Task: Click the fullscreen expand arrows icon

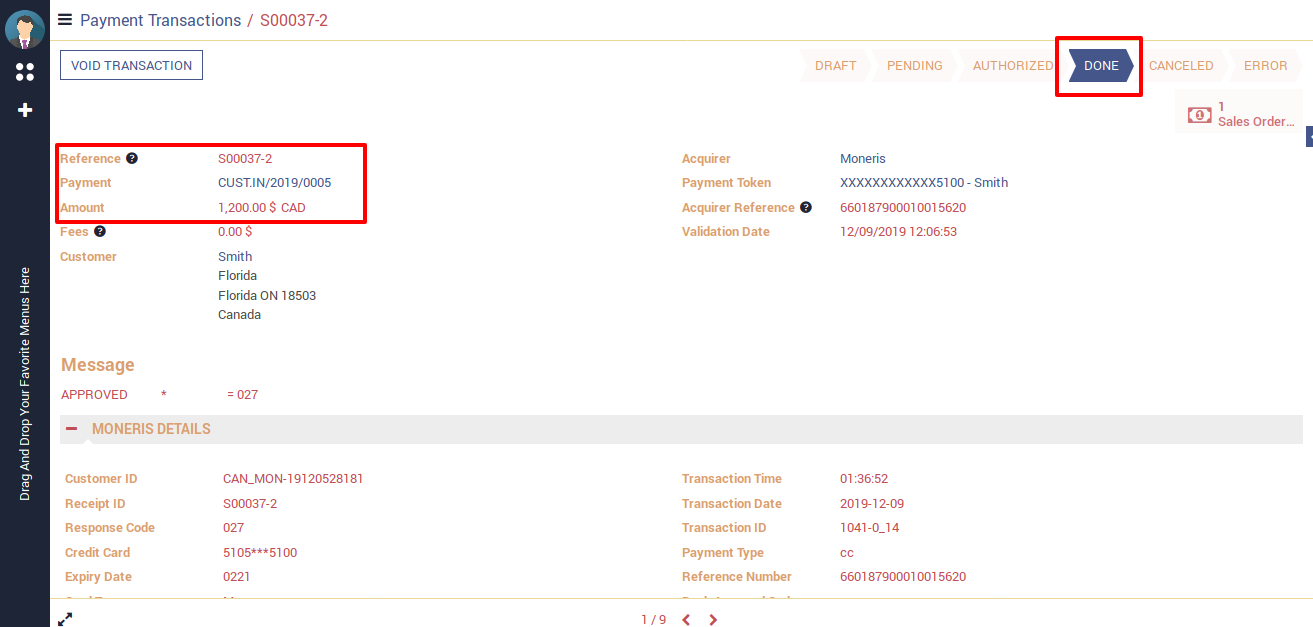Action: tap(65, 619)
